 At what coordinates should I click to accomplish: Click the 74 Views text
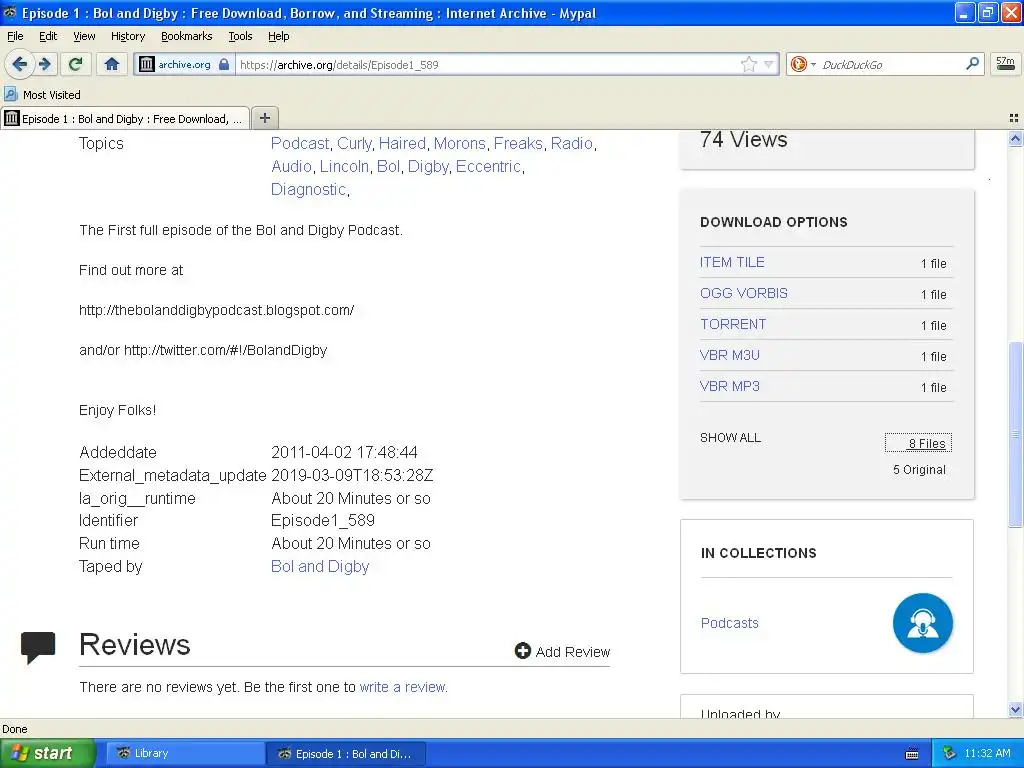click(x=743, y=139)
